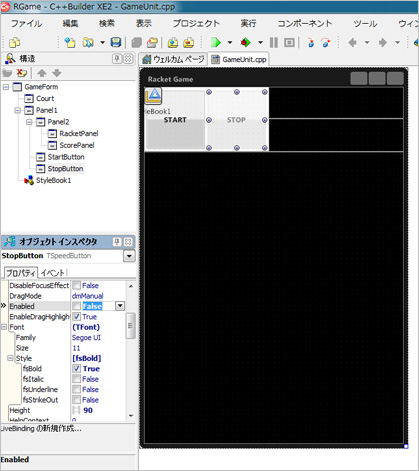The image size is (419, 471).
Task: Open the プロジェクト menu
Action: click(196, 23)
